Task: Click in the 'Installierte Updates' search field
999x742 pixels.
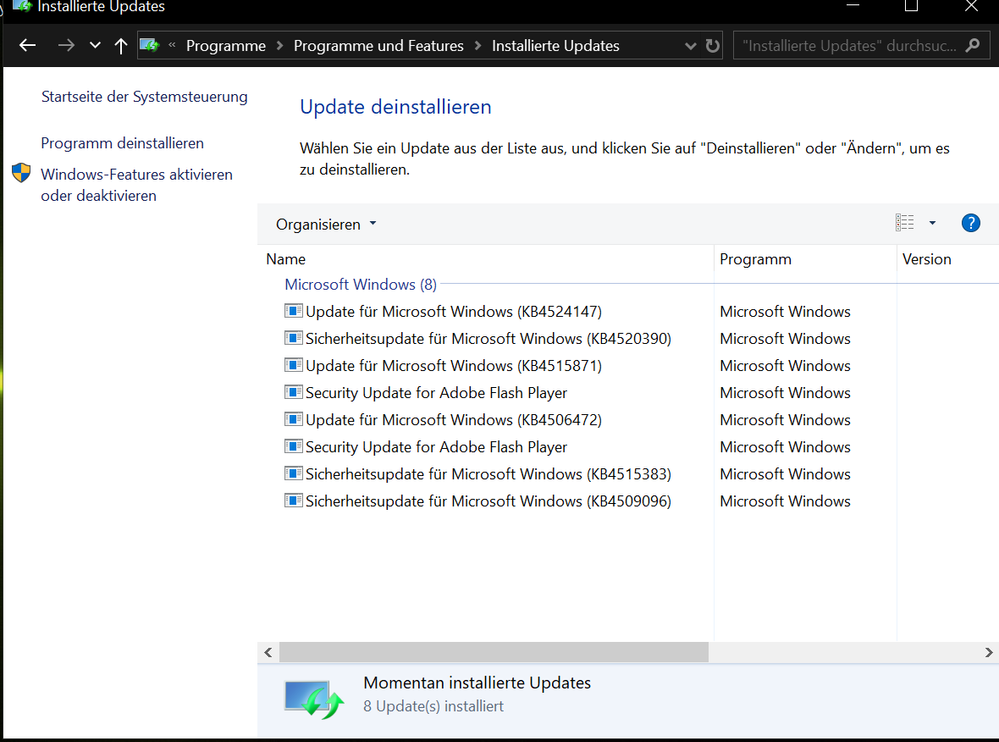Action: click(x=848, y=46)
